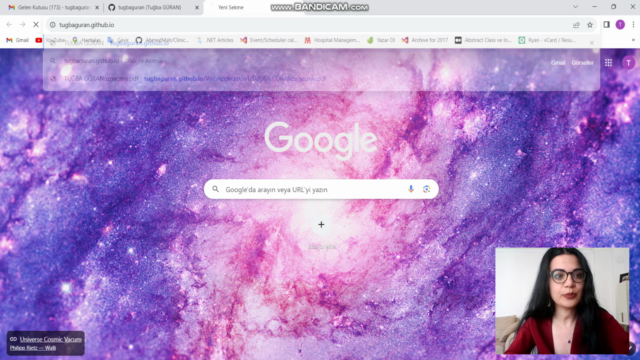
Task: Open the tab search dropdown arrow
Action: click(x=576, y=7)
